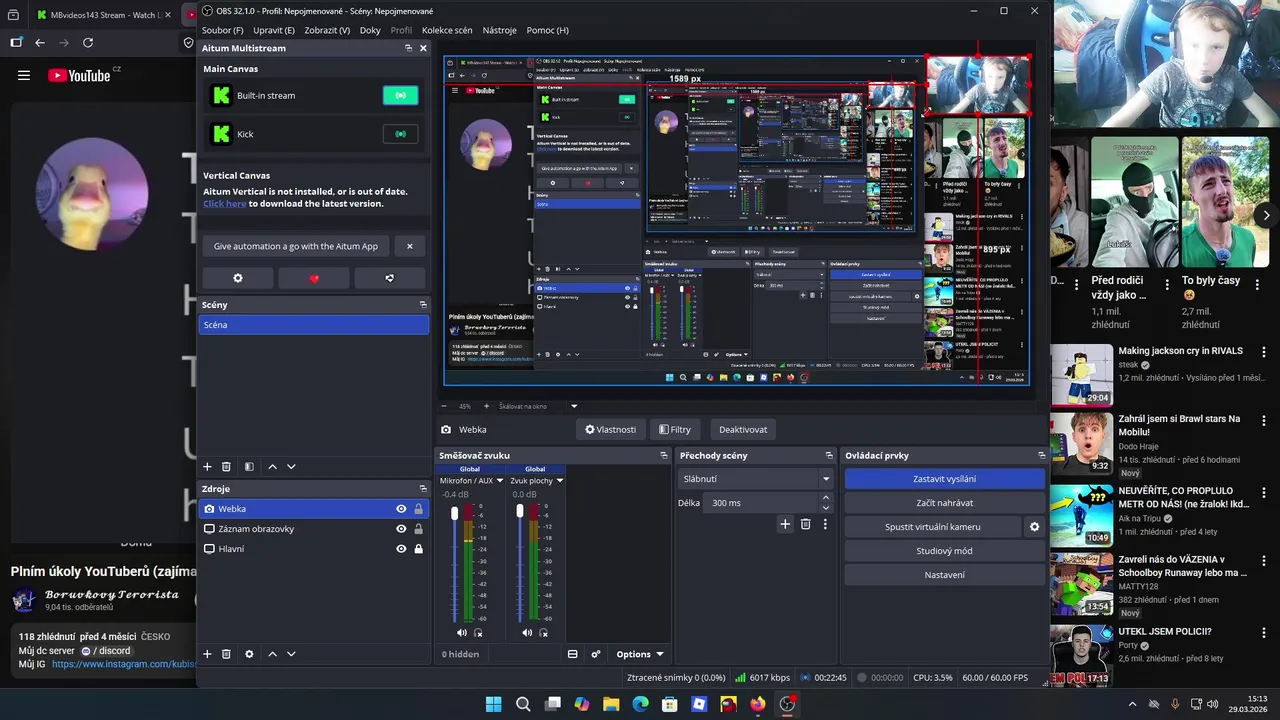The width and height of the screenshot is (1280, 720).
Task: Open Vlastnosti for Webka source
Action: tap(611, 430)
